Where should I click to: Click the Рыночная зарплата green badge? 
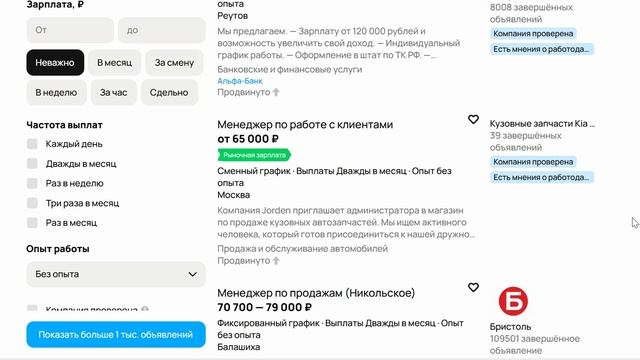(254, 155)
